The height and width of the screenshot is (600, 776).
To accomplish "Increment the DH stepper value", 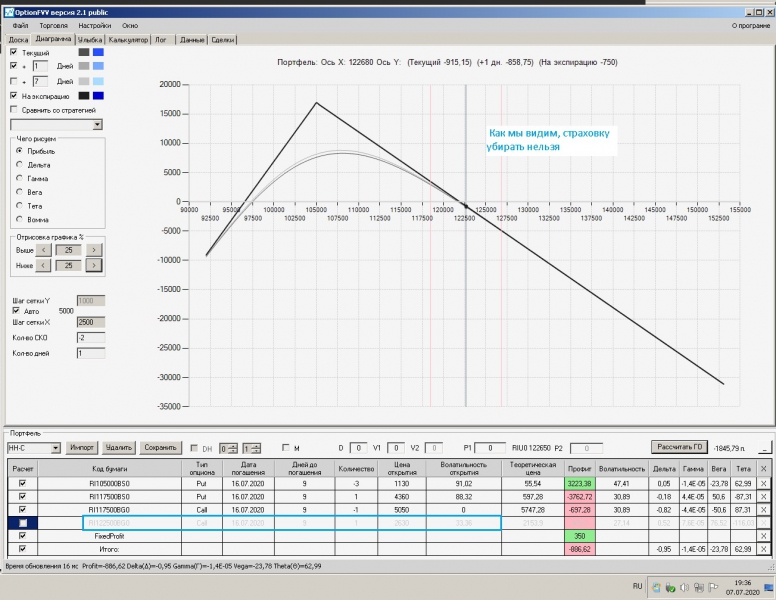I will (x=233, y=446).
